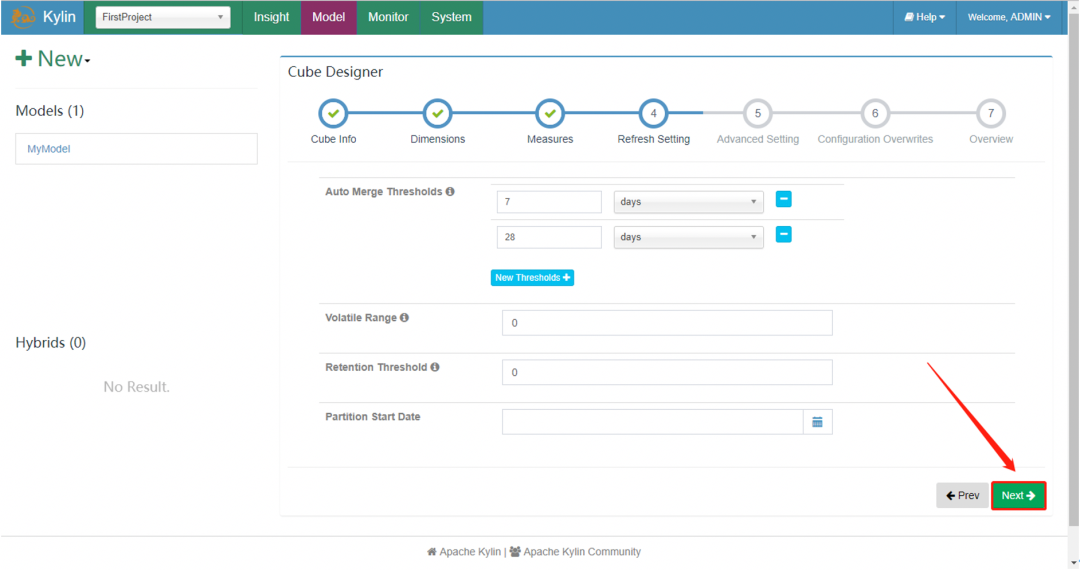
Task: Click the threshold field containing 28
Action: coord(549,237)
